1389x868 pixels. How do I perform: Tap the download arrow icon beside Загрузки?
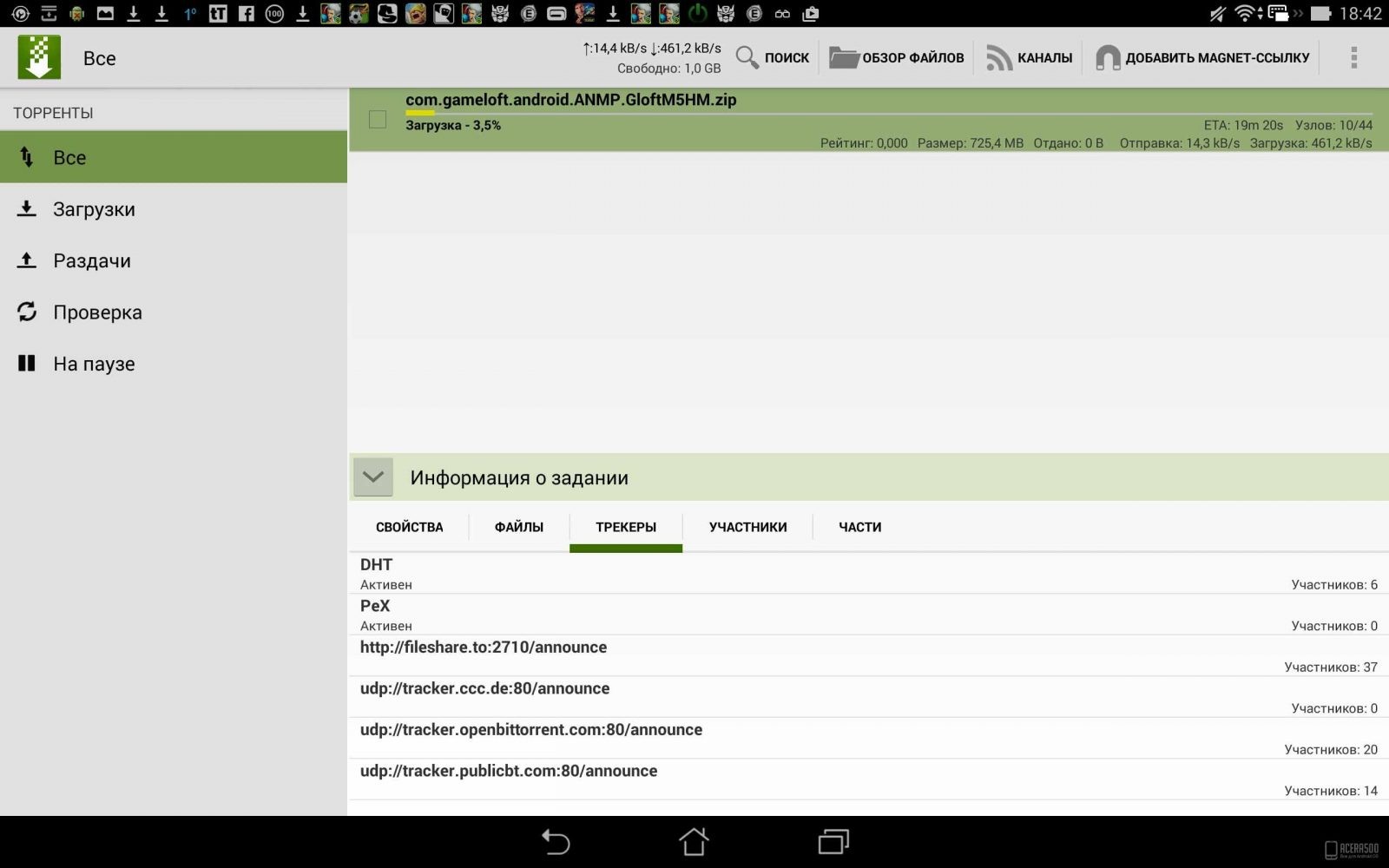coord(27,208)
